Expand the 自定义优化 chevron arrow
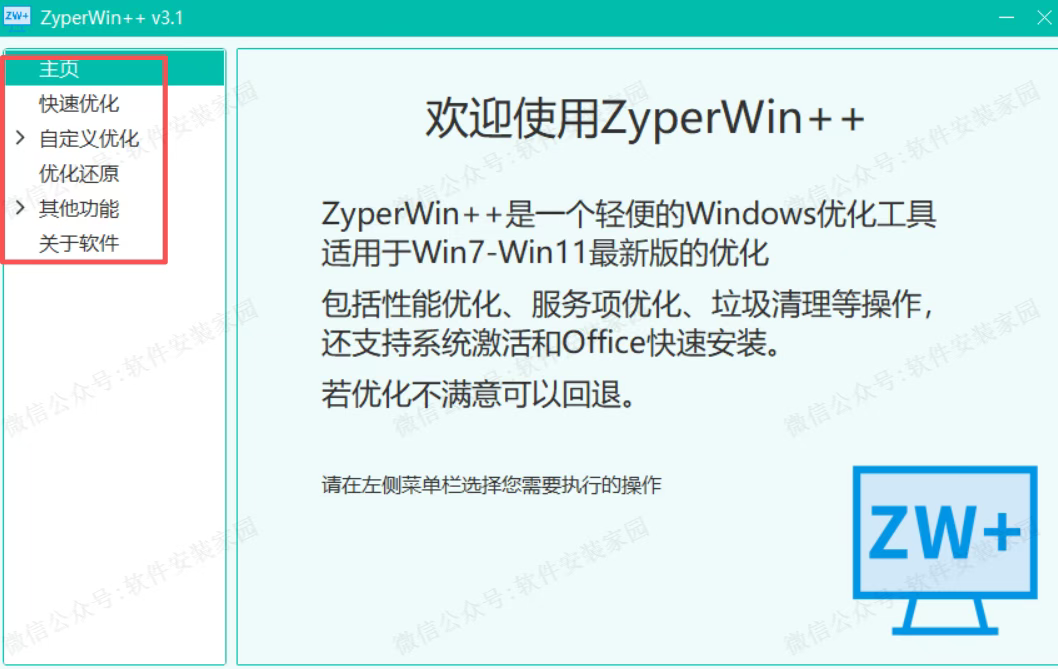1058x669 pixels. 20,138
